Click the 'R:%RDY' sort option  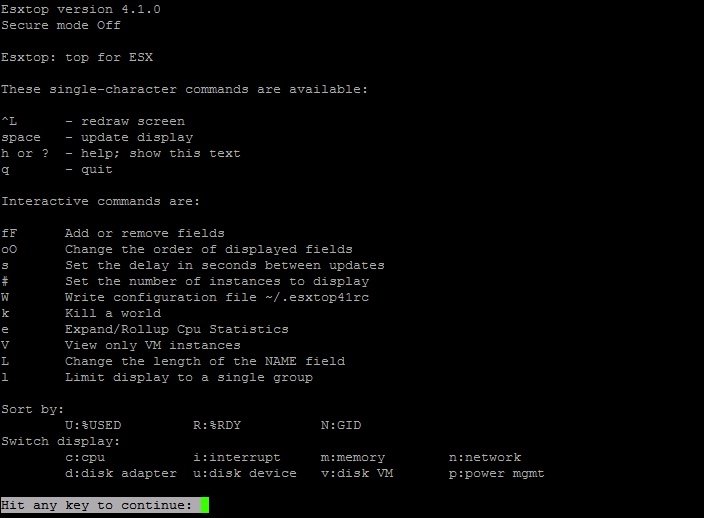(217, 425)
